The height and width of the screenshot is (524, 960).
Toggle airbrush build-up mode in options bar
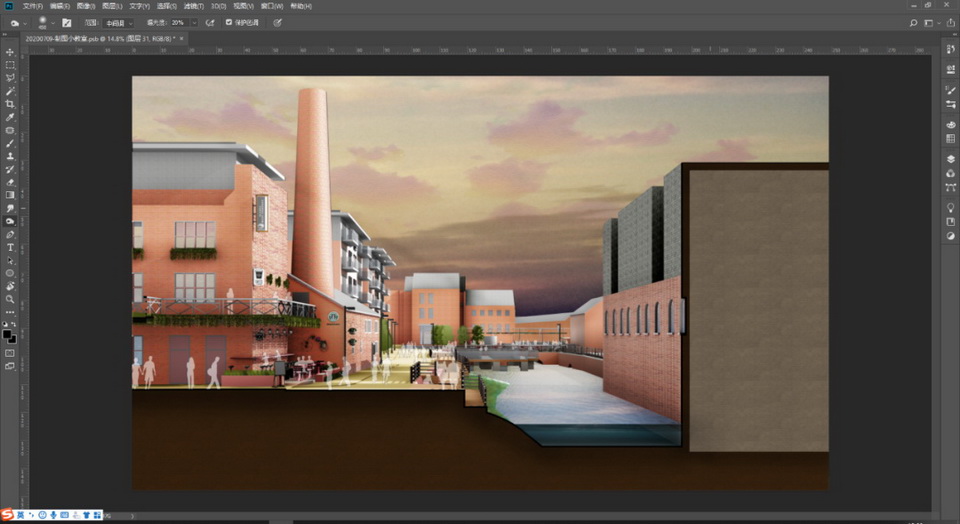tap(210, 21)
